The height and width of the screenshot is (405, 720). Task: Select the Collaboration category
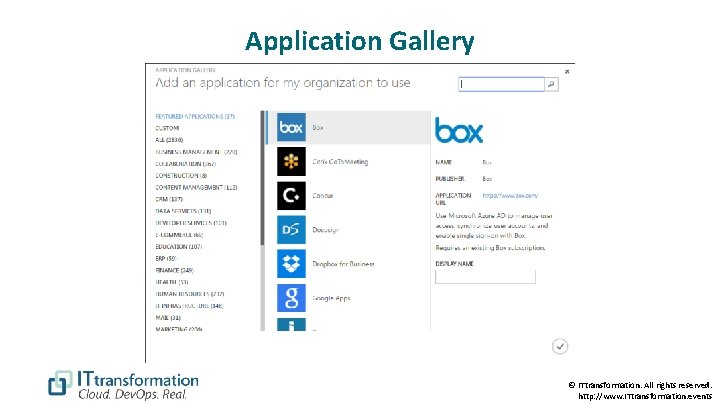click(186, 164)
